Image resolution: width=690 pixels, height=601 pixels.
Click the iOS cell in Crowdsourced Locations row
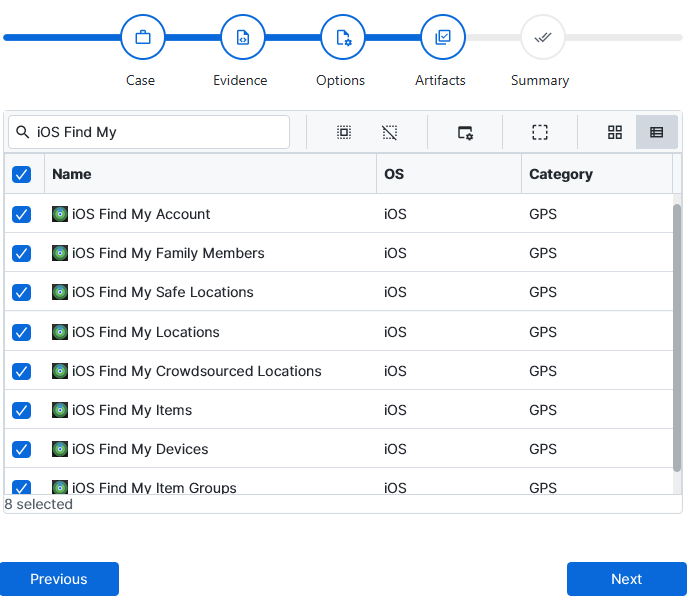[395, 371]
